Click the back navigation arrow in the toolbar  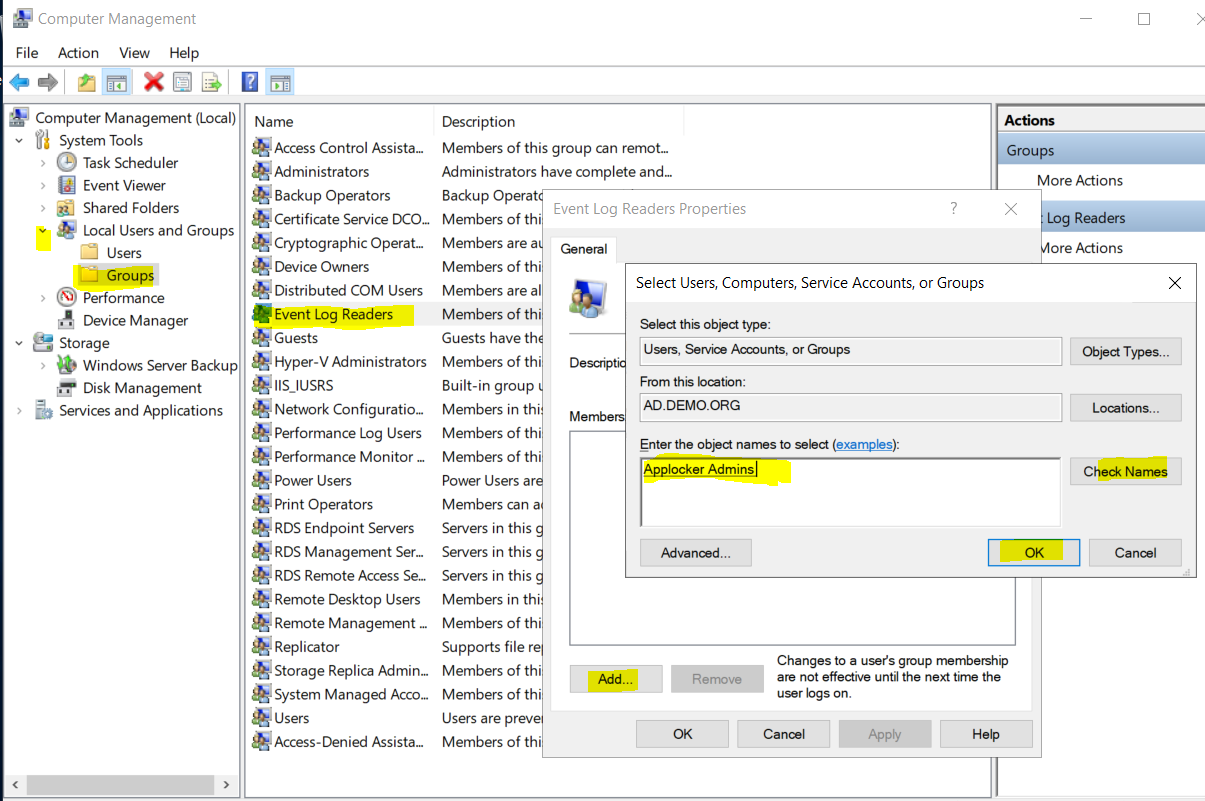pos(19,81)
